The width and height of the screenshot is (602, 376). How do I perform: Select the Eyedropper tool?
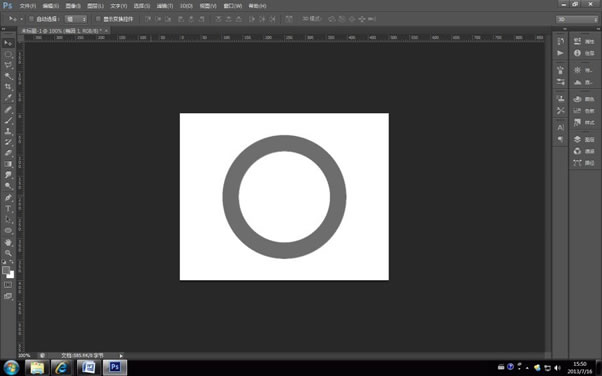(x=8, y=98)
